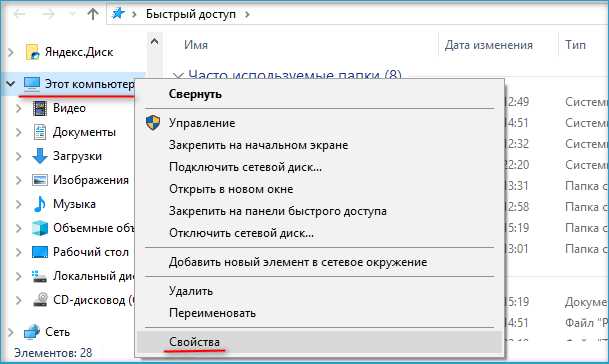The image size is (609, 364).
Task: Expand the Загрузки folder
Action: pyautogui.click(x=19, y=156)
